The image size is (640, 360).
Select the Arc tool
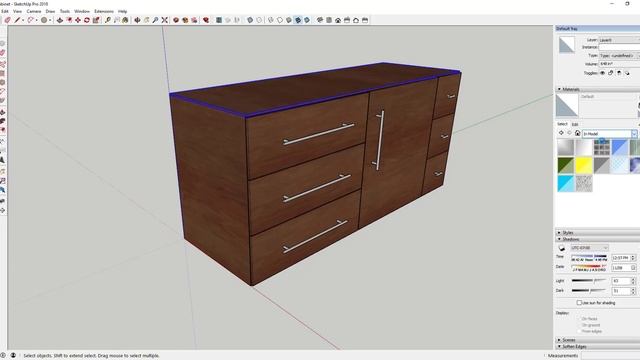(31, 20)
